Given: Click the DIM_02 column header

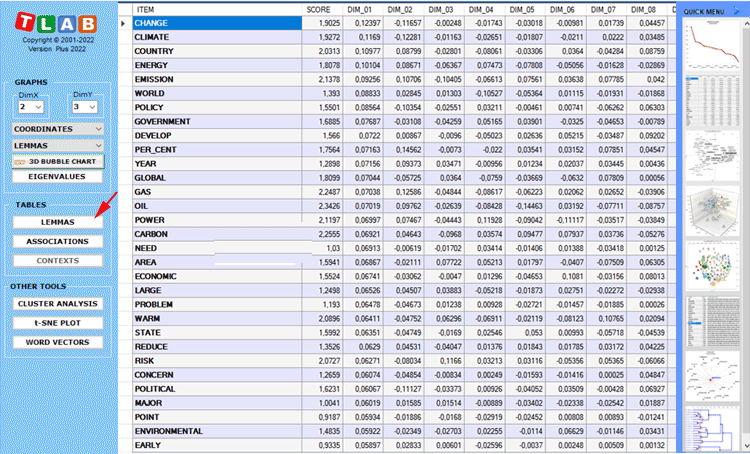Looking at the screenshot, I should click(403, 10).
